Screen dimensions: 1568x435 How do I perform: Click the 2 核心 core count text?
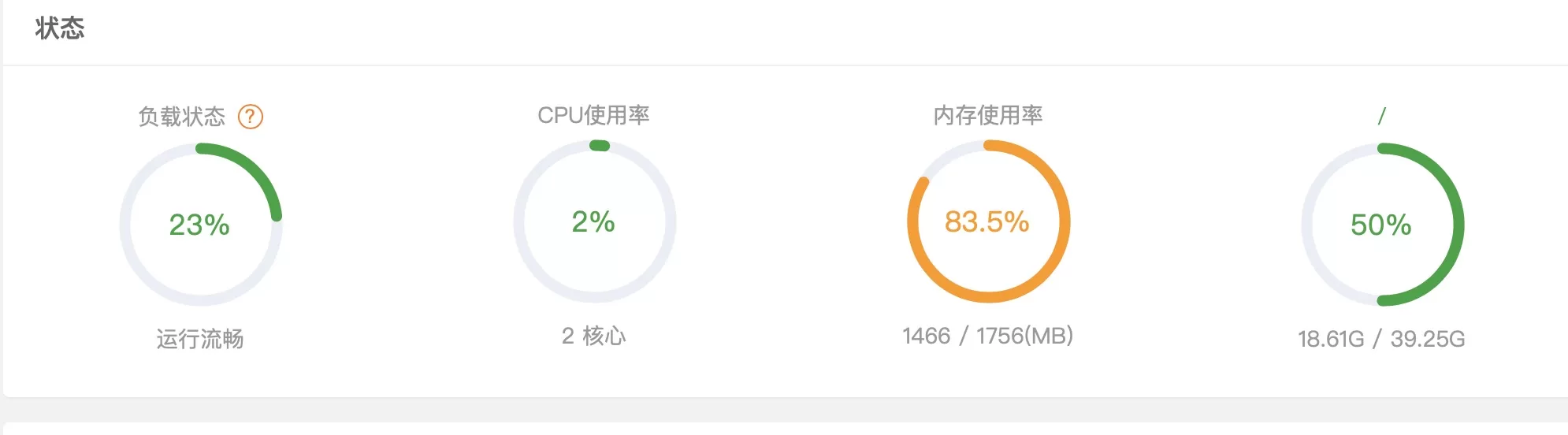click(594, 336)
